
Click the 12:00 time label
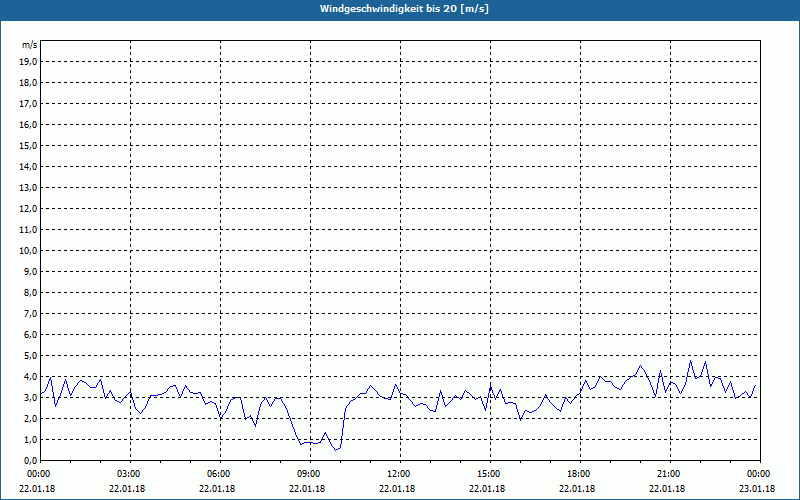398,474
